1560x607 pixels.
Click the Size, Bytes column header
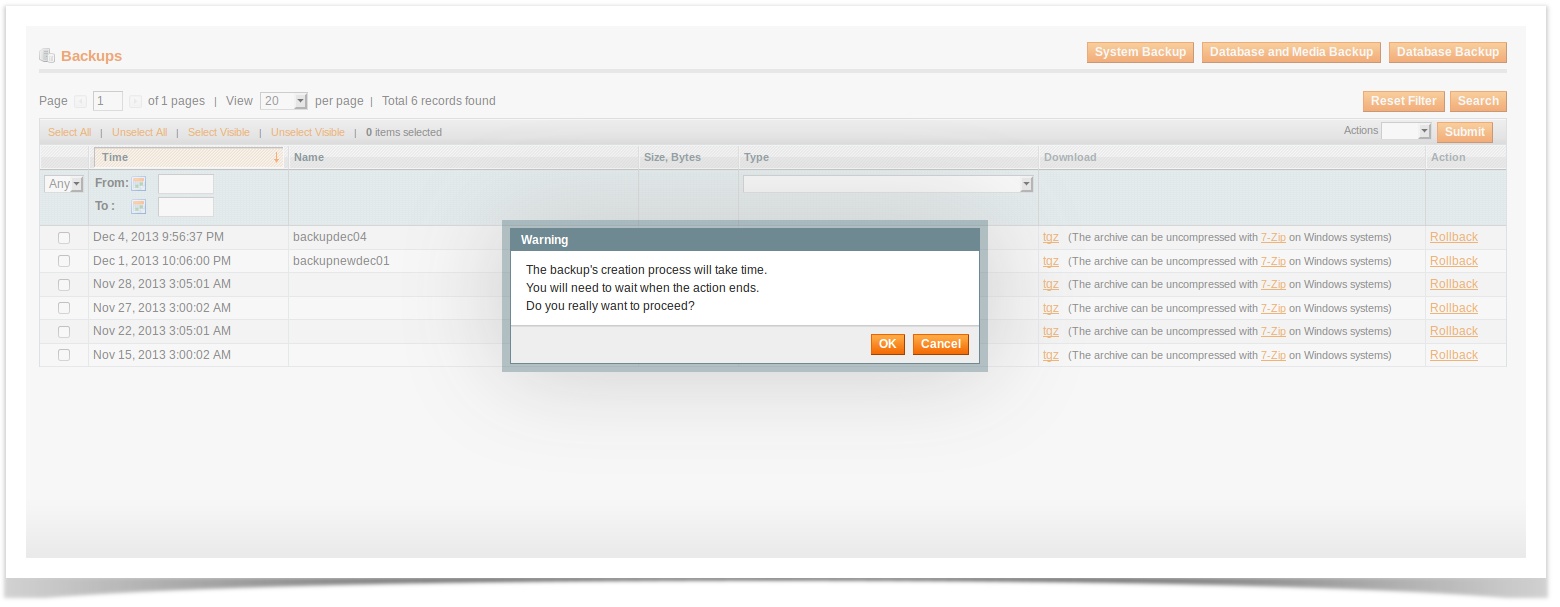pos(672,158)
